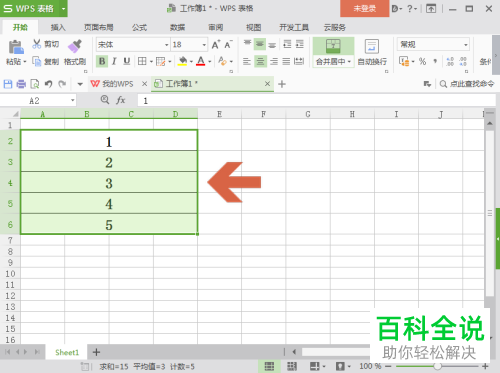Click the percent style icon
Viewport: 500px width, 373px height.
(x=422, y=61)
